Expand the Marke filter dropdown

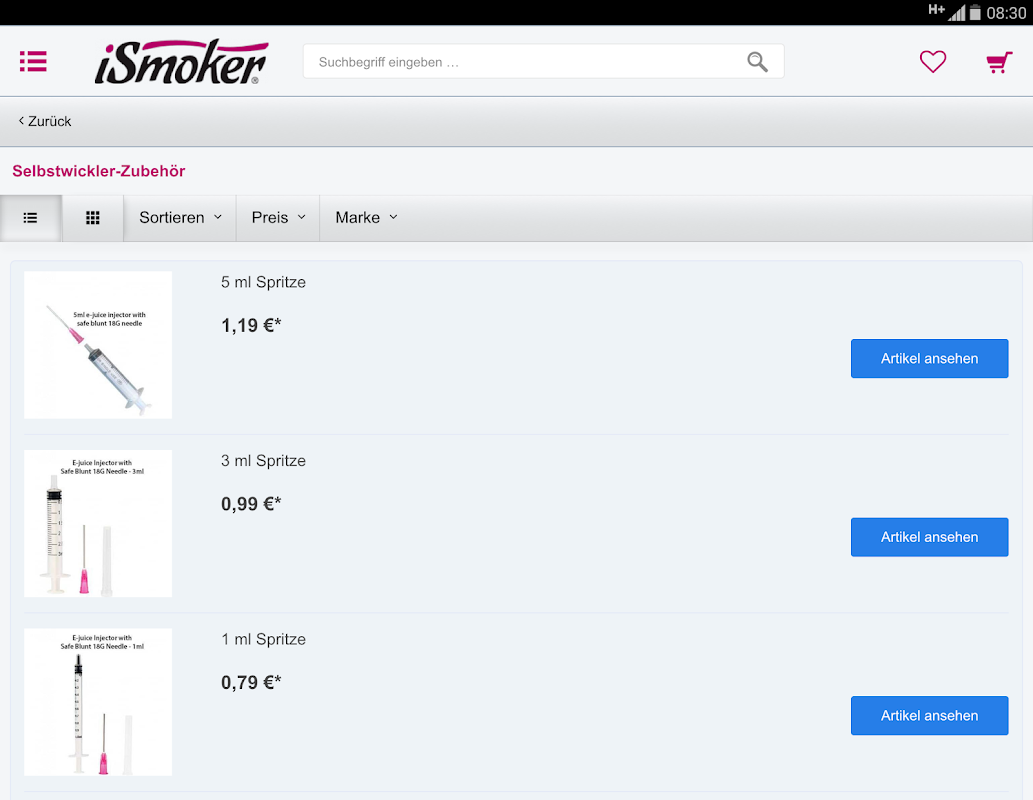pyautogui.click(x=366, y=217)
